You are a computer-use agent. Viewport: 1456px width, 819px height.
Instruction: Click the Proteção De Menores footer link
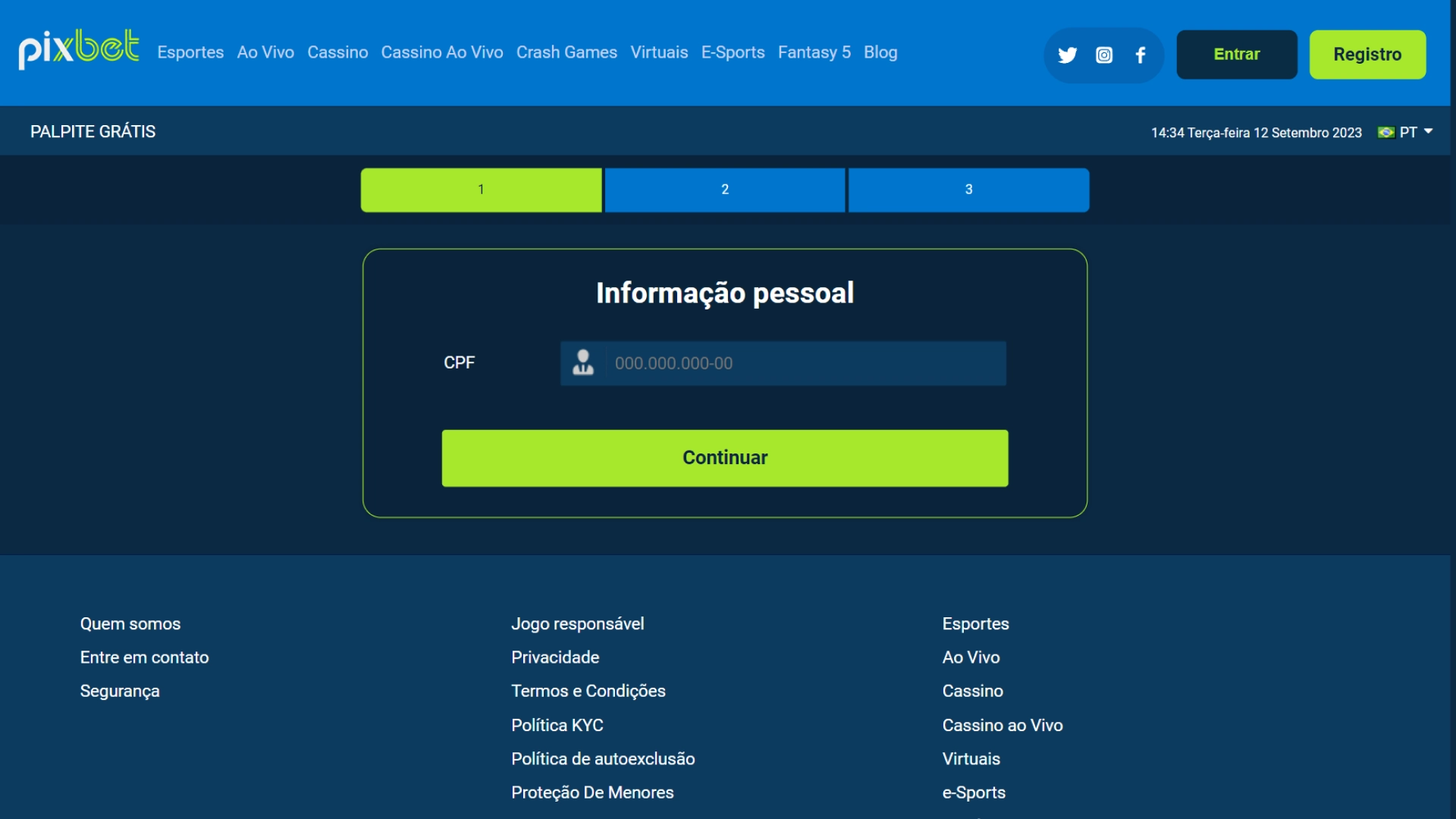(594, 792)
